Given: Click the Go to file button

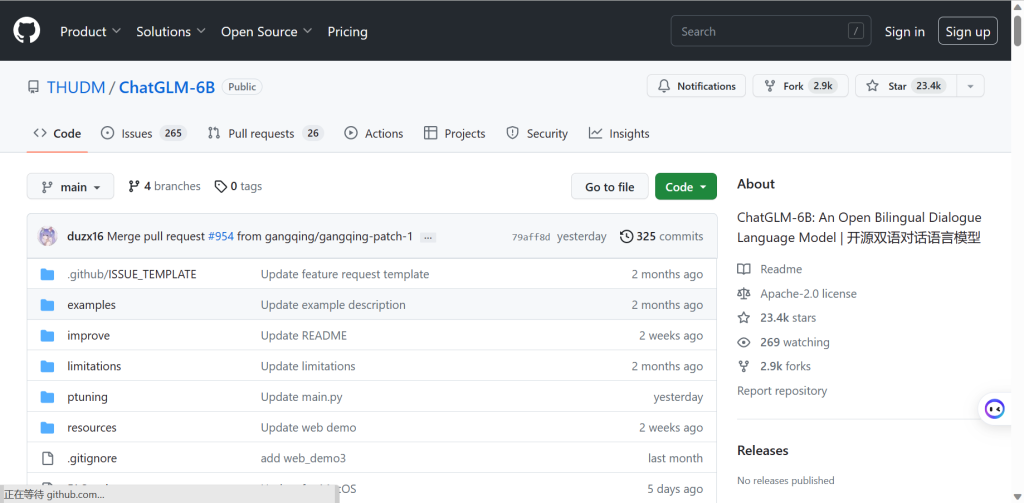Looking at the screenshot, I should coord(609,187).
